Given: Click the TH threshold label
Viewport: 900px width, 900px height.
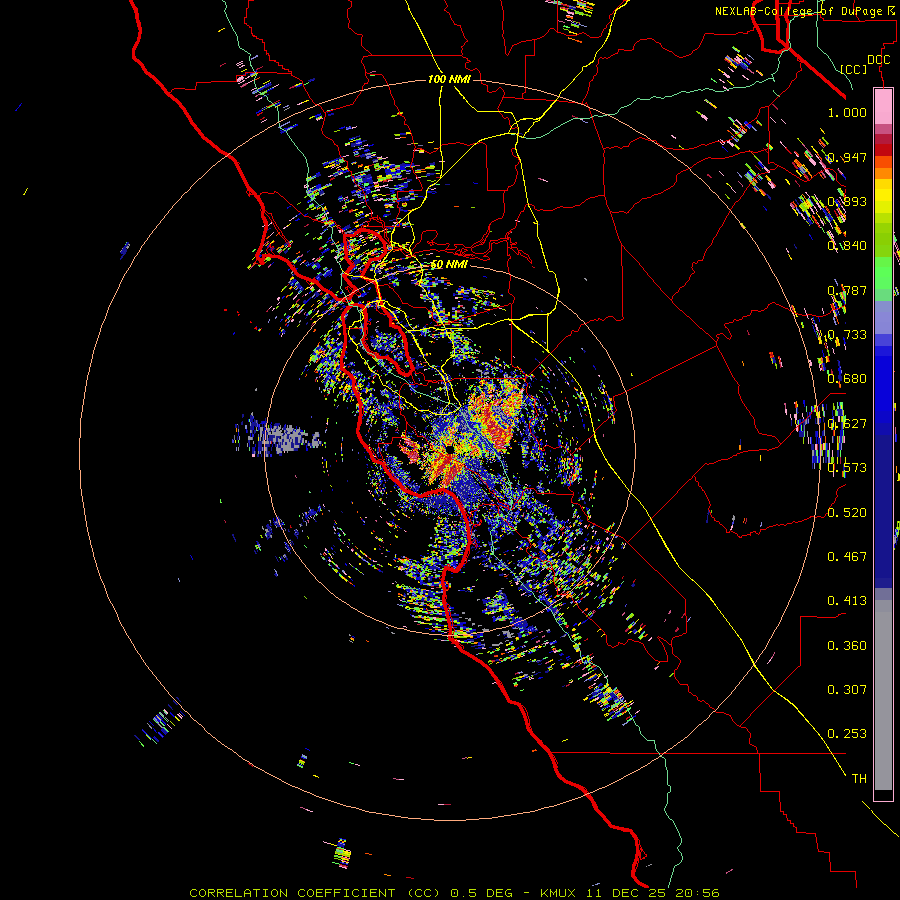Looking at the screenshot, I should tap(859, 779).
